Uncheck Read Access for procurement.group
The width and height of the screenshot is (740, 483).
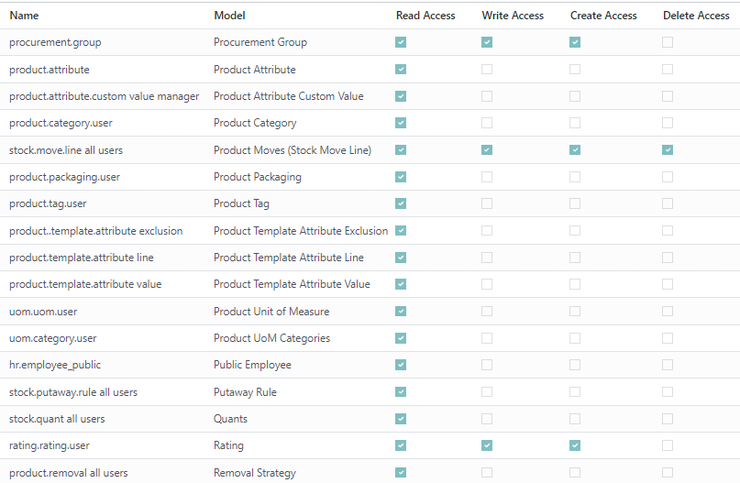[401, 42]
